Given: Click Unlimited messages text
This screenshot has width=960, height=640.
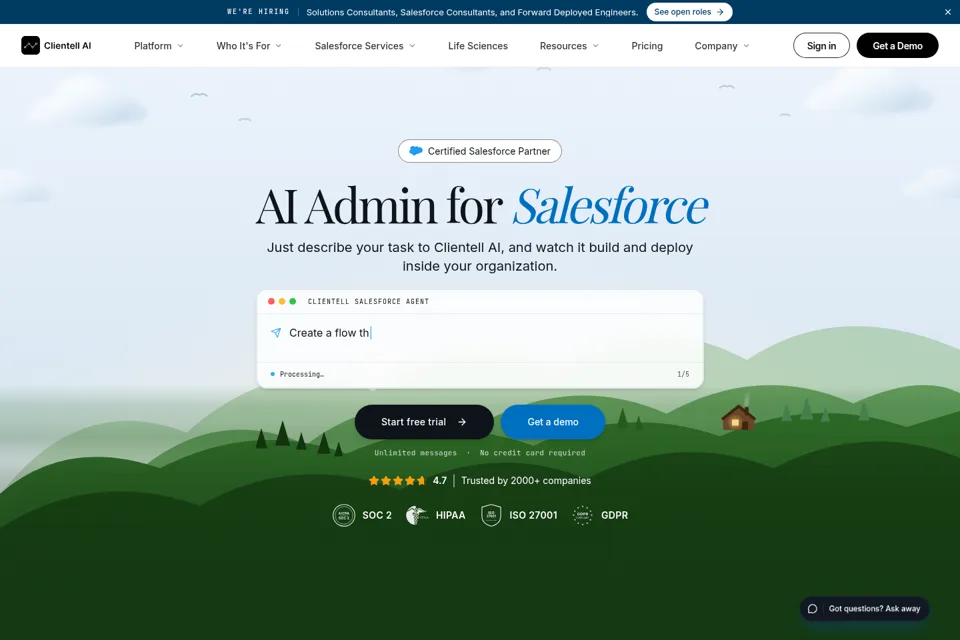Looking at the screenshot, I should pos(415,453).
